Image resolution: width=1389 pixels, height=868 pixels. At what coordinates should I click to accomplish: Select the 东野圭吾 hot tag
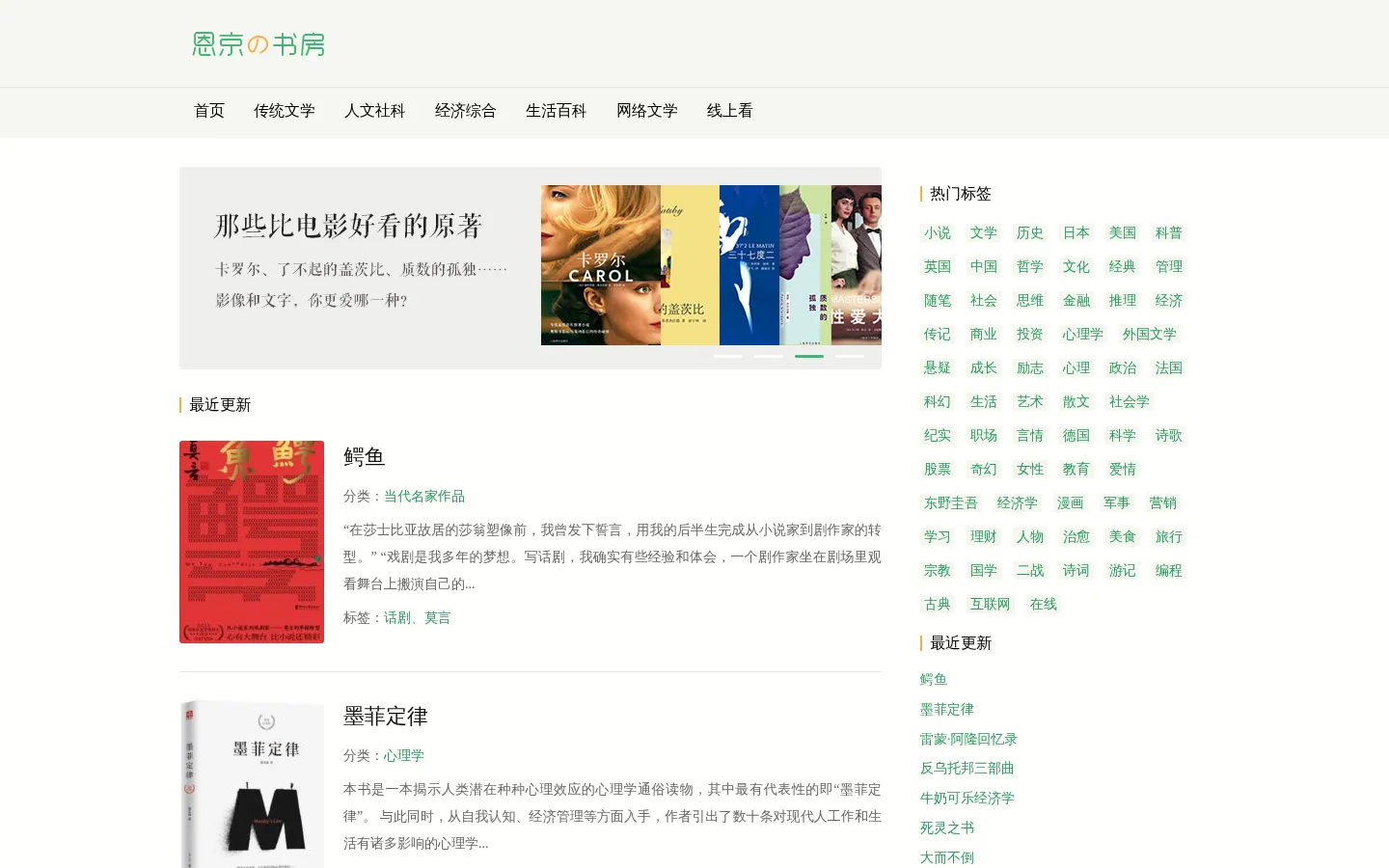point(951,502)
